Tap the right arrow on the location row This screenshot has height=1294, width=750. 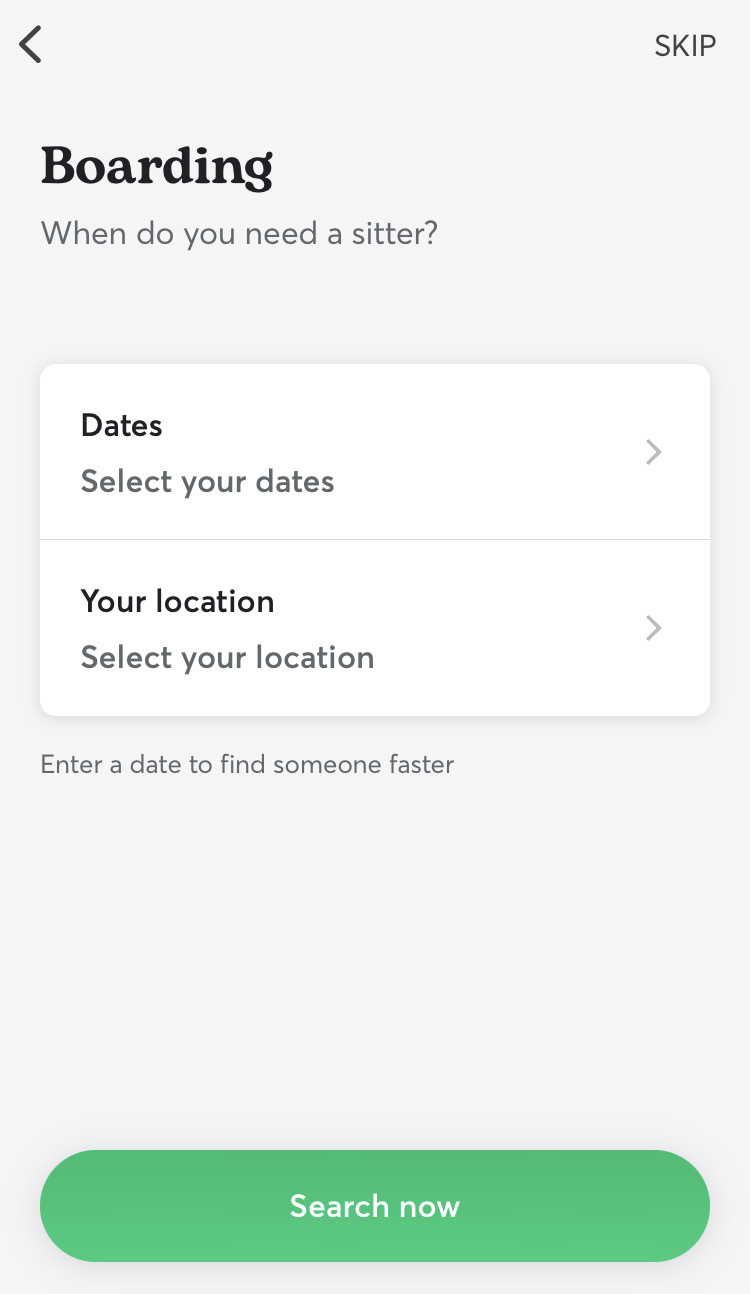653,628
